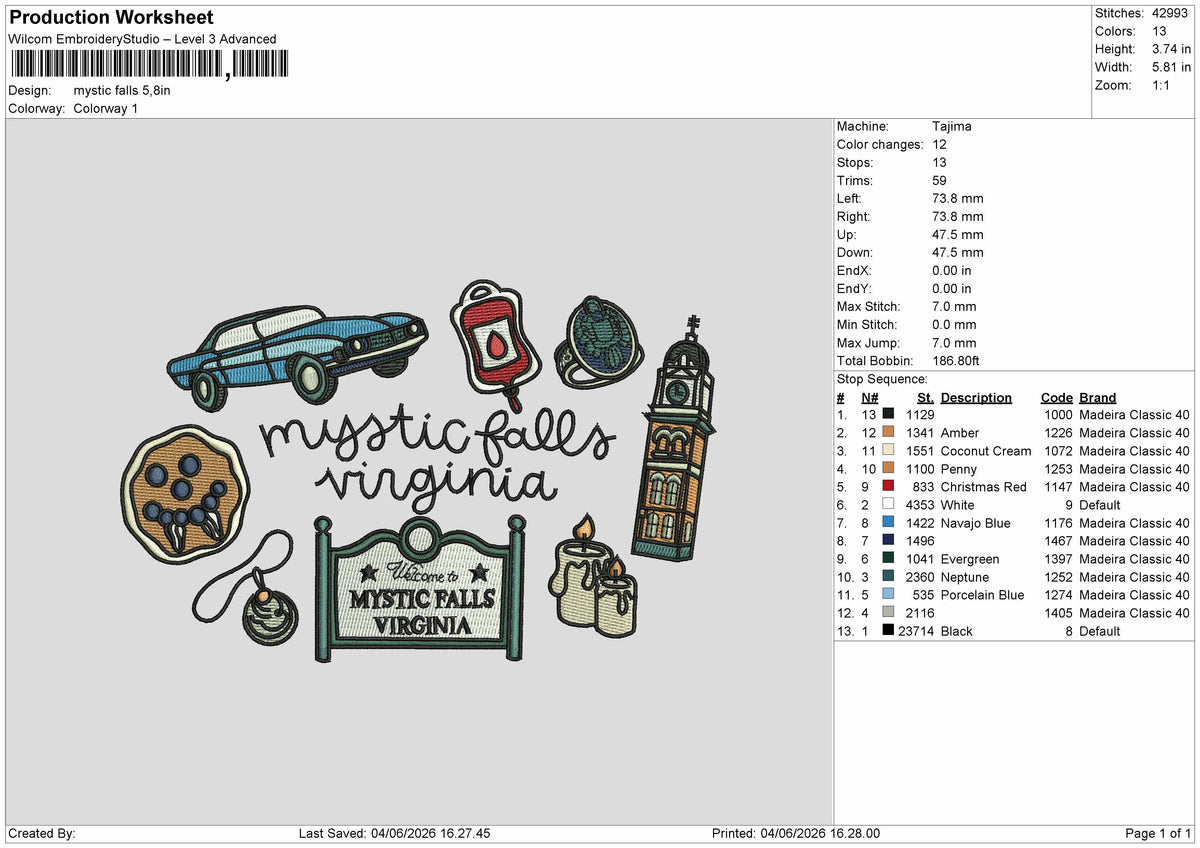Select the Christmas Red color swatch

888,487
